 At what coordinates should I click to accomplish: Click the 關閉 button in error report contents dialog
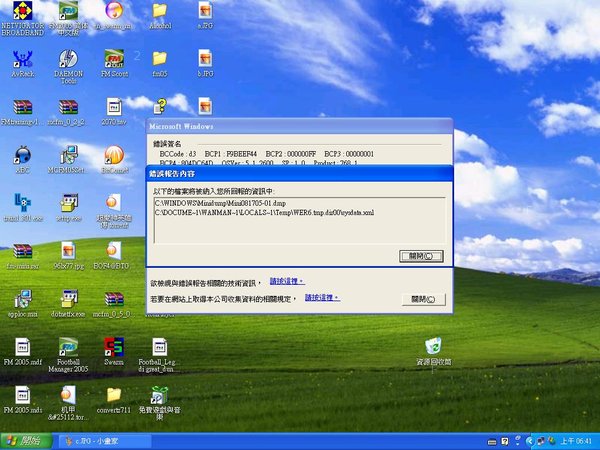[421, 256]
